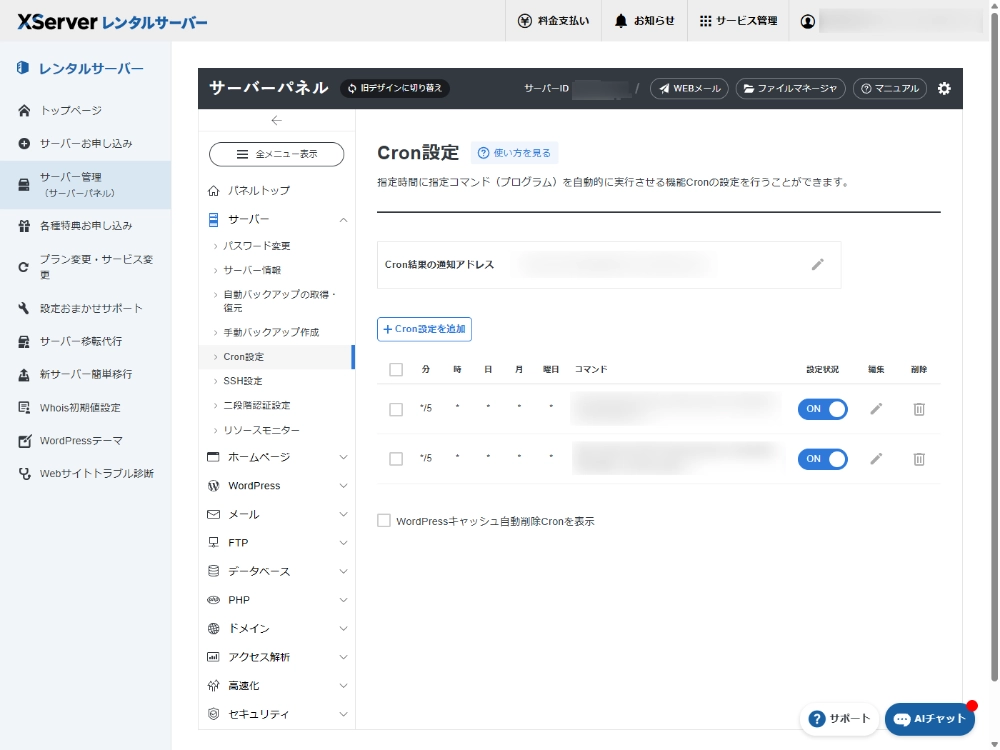
Task: Turn off the first Cron job ON switch
Action: point(822,409)
